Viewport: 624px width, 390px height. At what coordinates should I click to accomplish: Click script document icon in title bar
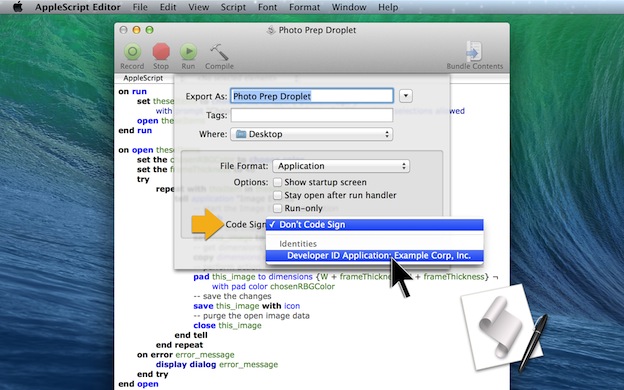tap(271, 30)
